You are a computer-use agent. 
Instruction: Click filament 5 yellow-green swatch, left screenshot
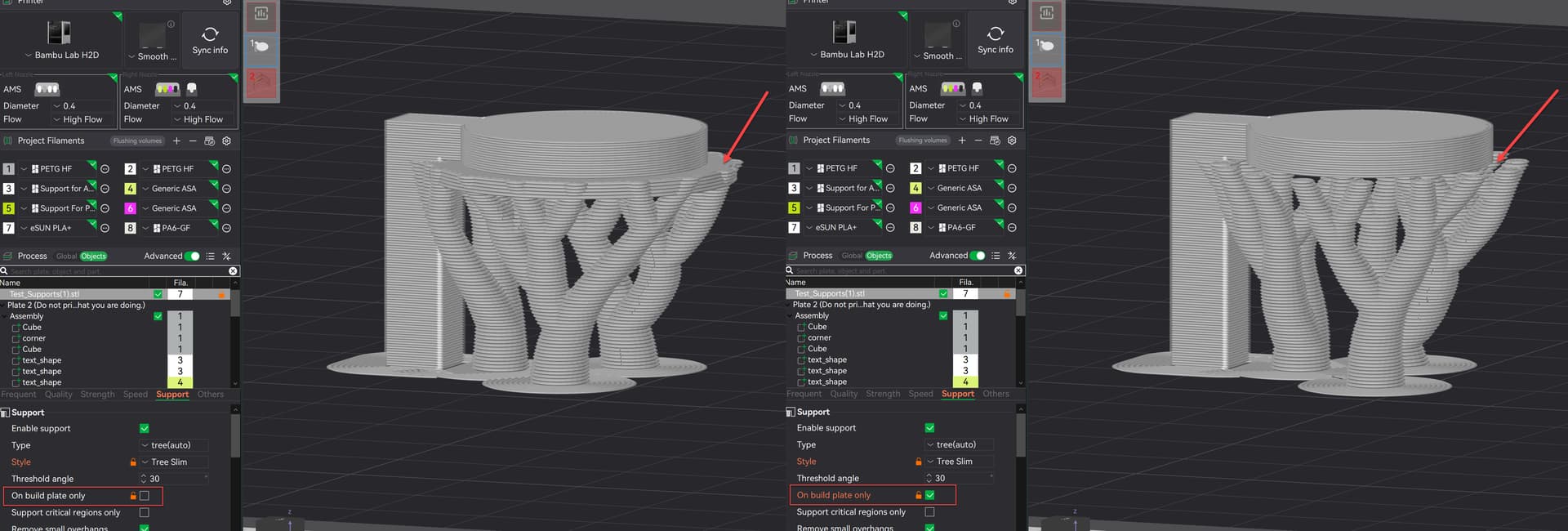click(x=9, y=208)
